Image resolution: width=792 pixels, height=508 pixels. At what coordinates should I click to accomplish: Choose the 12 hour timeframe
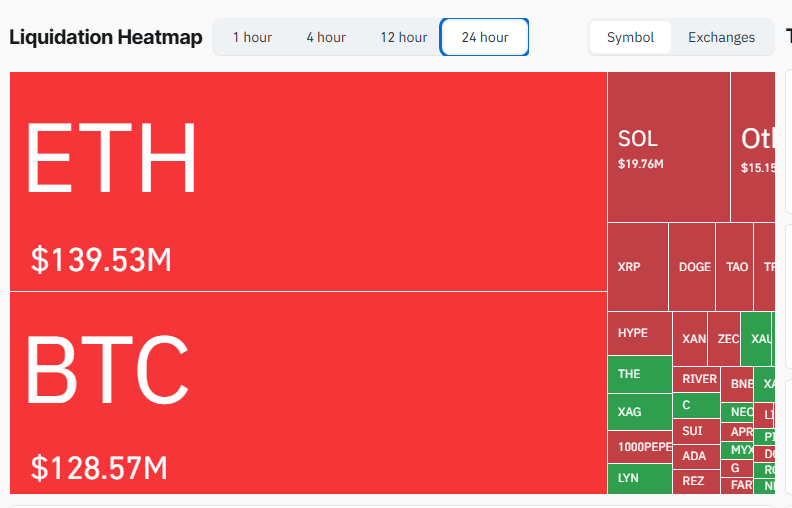tap(403, 37)
